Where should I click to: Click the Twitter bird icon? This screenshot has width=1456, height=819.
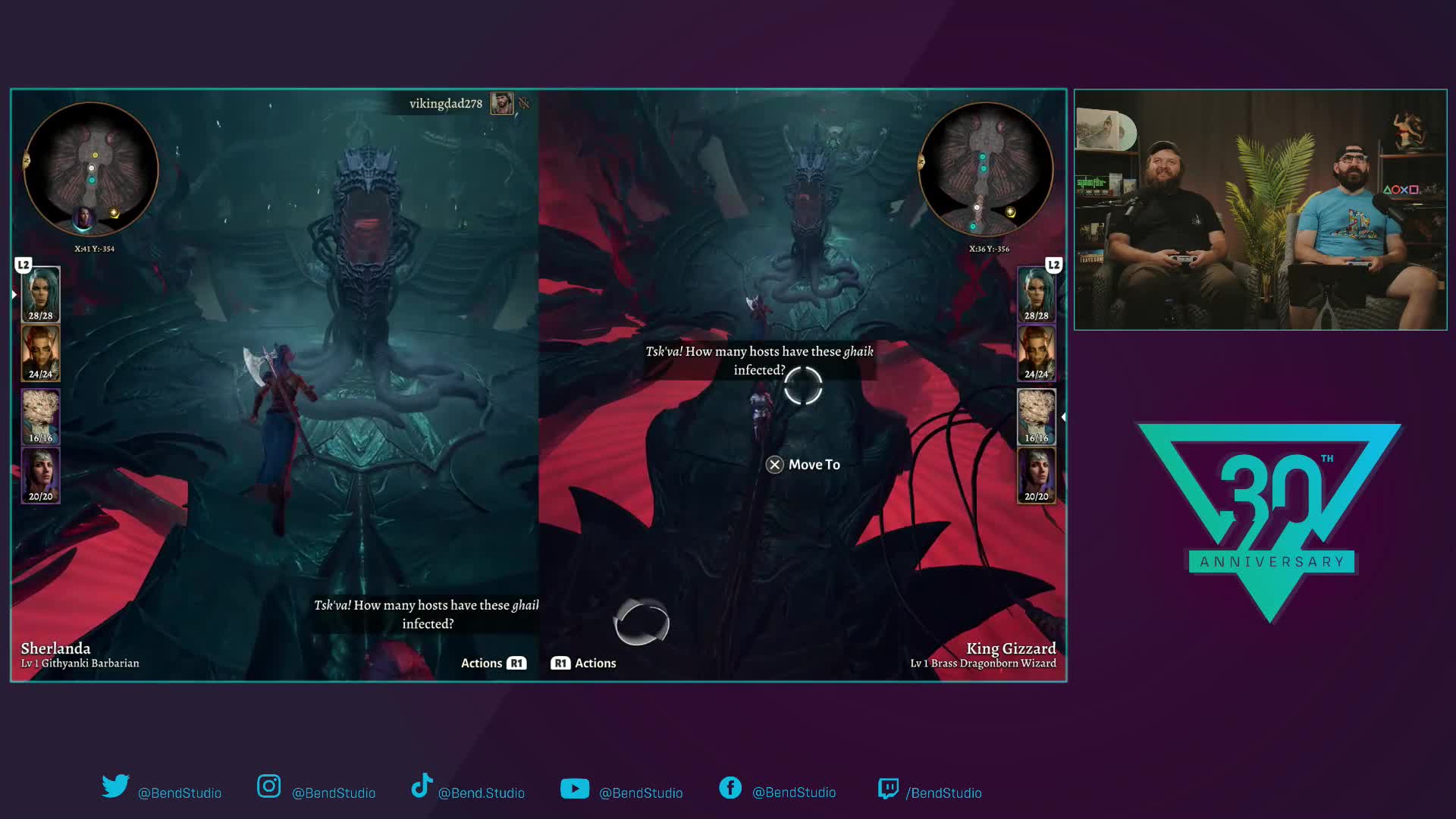tap(115, 786)
